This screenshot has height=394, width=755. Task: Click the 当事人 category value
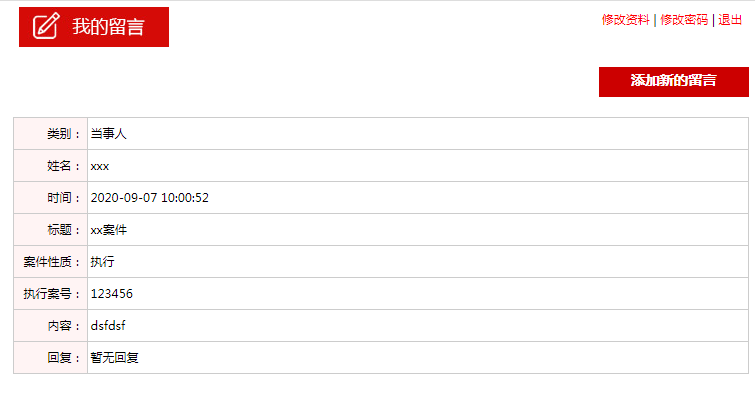click(x=108, y=134)
